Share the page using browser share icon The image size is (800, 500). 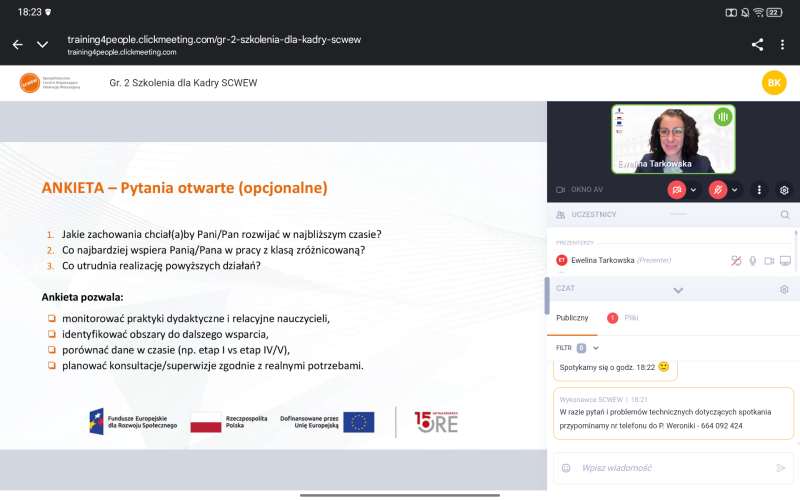[x=757, y=44]
